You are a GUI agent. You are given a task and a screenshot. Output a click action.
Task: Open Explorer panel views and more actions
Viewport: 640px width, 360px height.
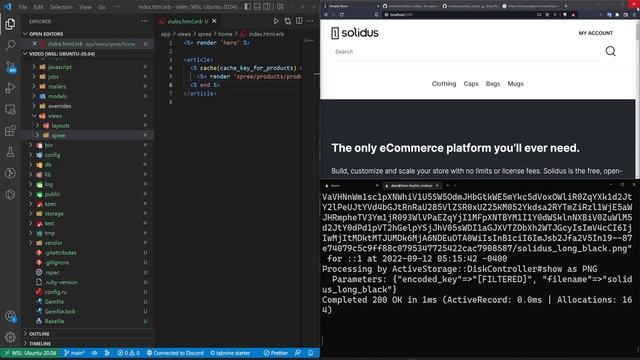click(x=144, y=21)
